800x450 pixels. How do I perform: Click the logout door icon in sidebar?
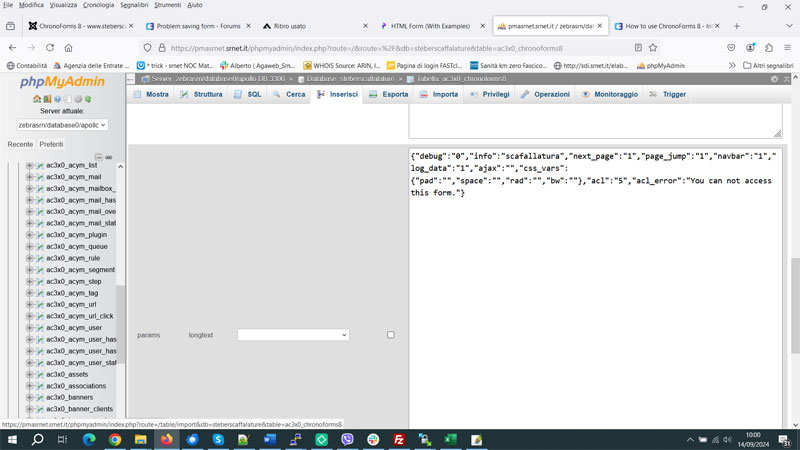[47, 99]
